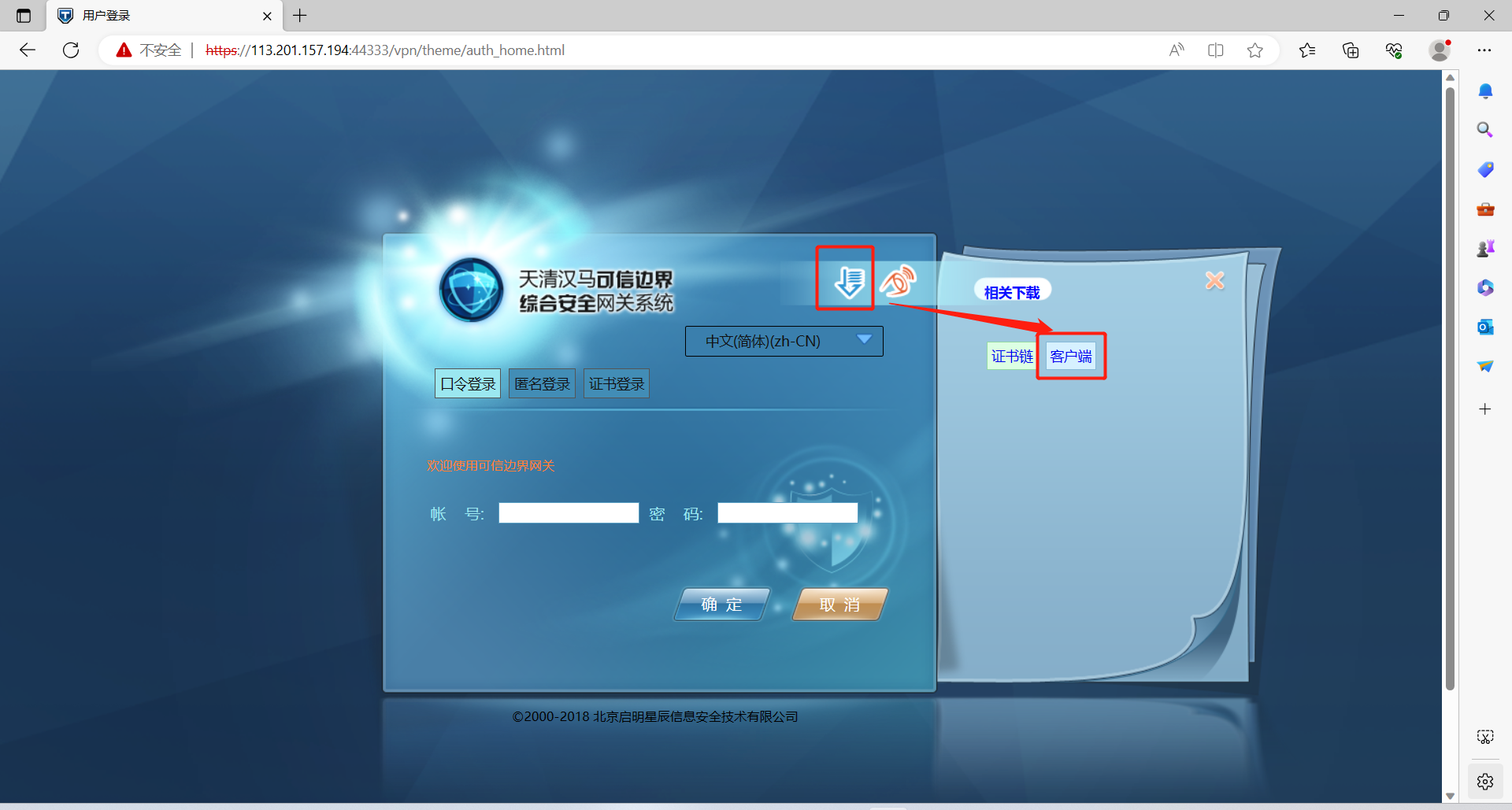Open sidebar notifications bell
1512x810 pixels.
coord(1485,91)
